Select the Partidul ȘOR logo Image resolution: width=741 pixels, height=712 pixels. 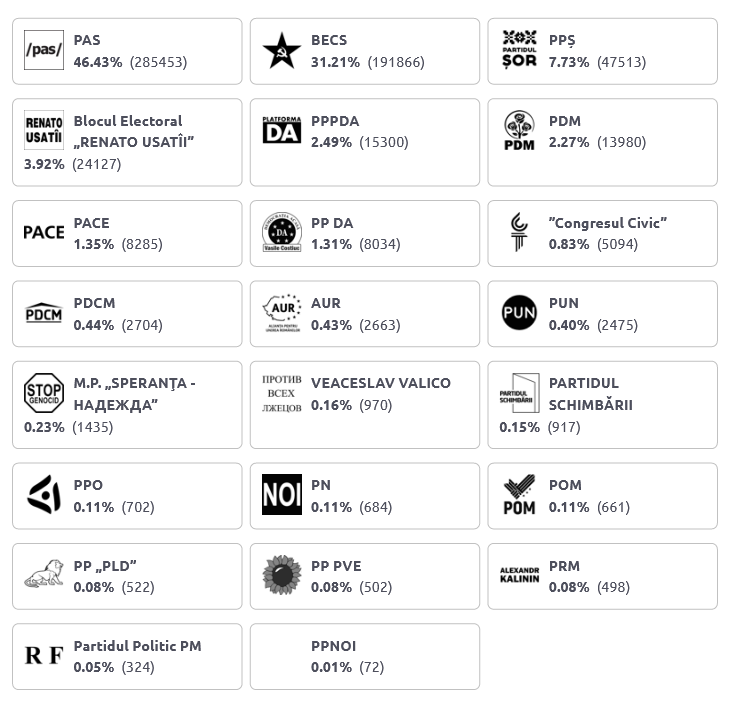point(519,50)
